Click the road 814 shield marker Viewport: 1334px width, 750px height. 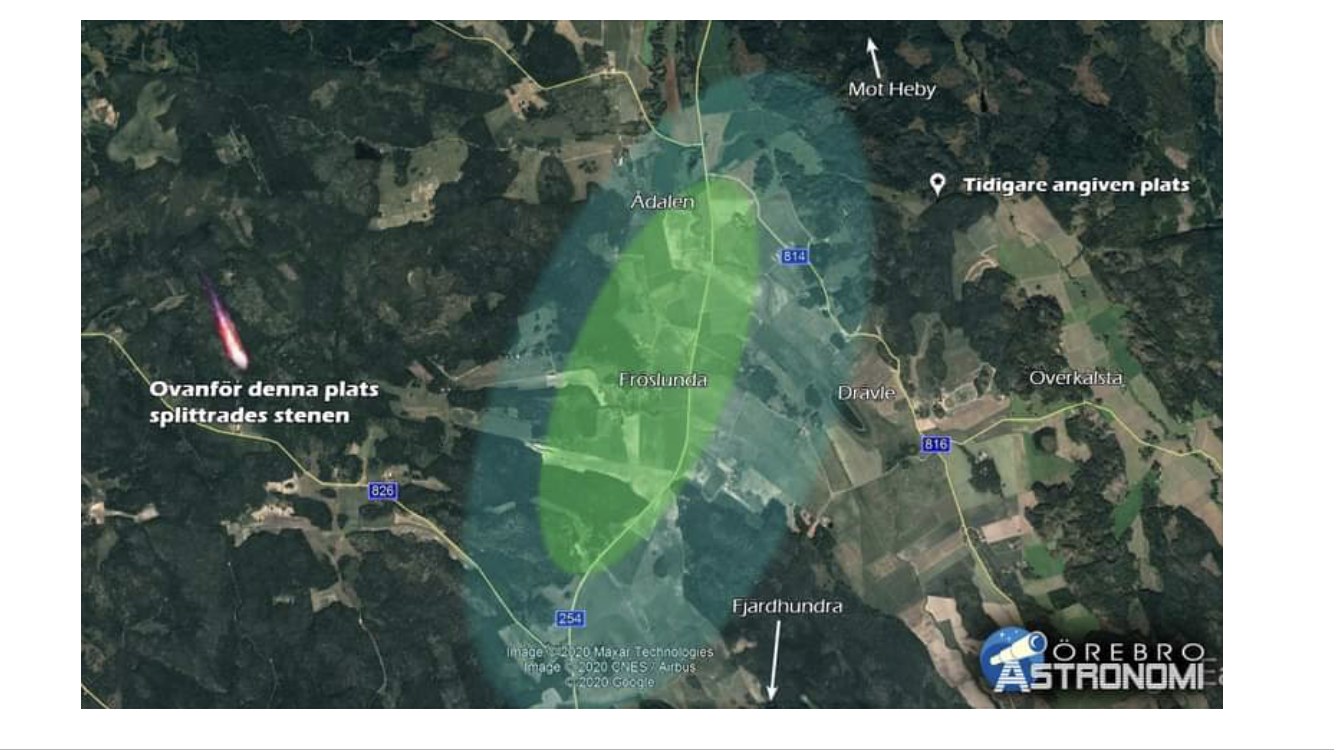794,257
